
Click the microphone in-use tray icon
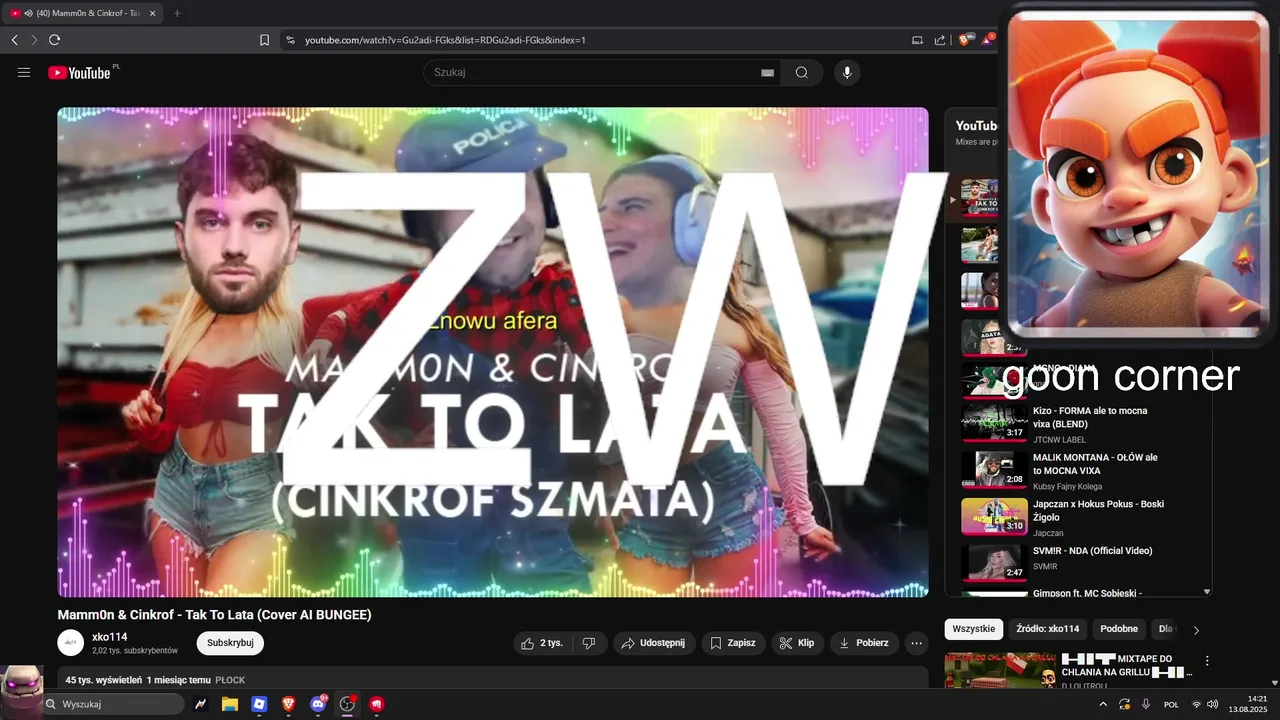pyautogui.click(x=1146, y=704)
